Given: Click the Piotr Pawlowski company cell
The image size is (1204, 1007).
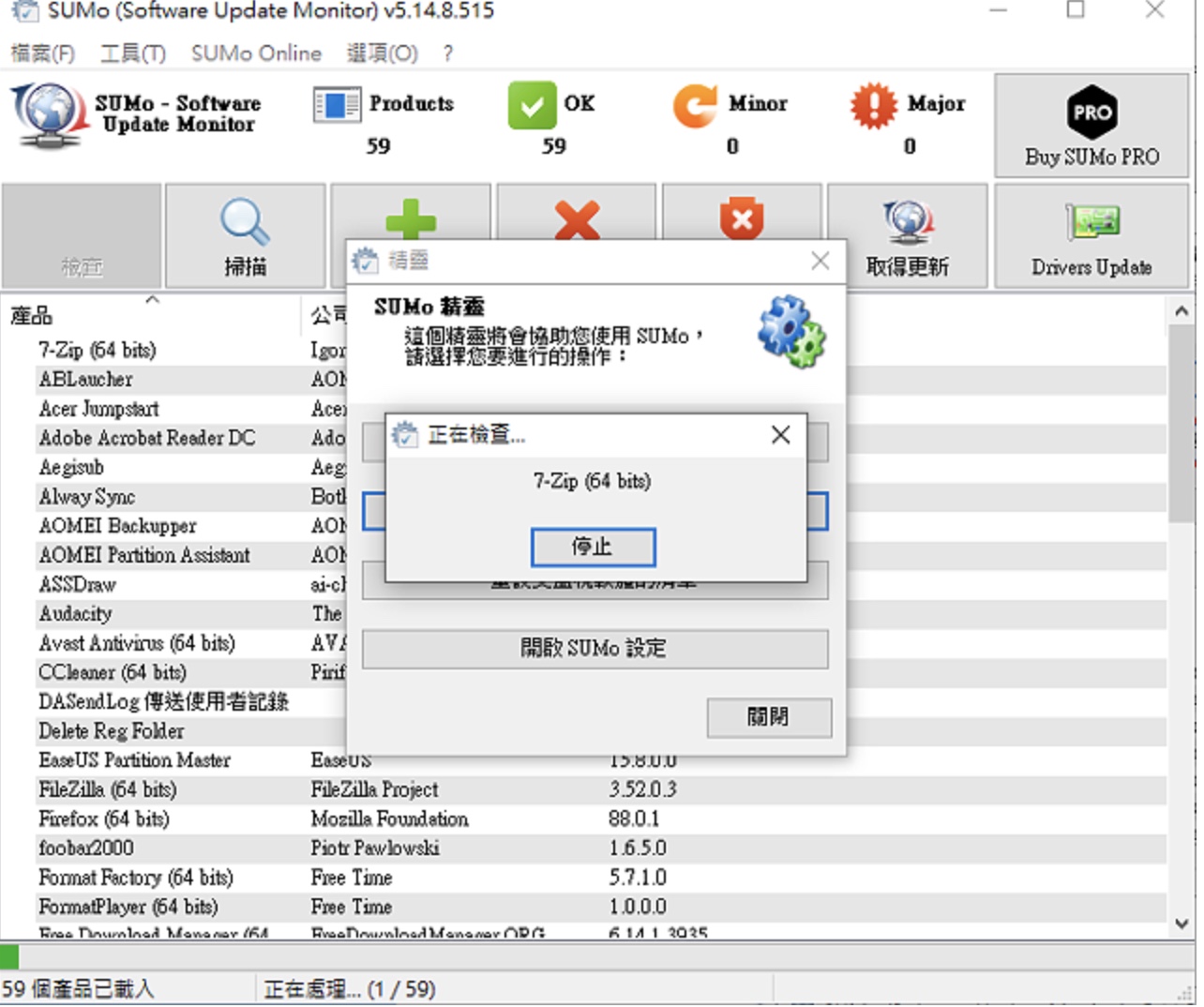Looking at the screenshot, I should point(375,848).
